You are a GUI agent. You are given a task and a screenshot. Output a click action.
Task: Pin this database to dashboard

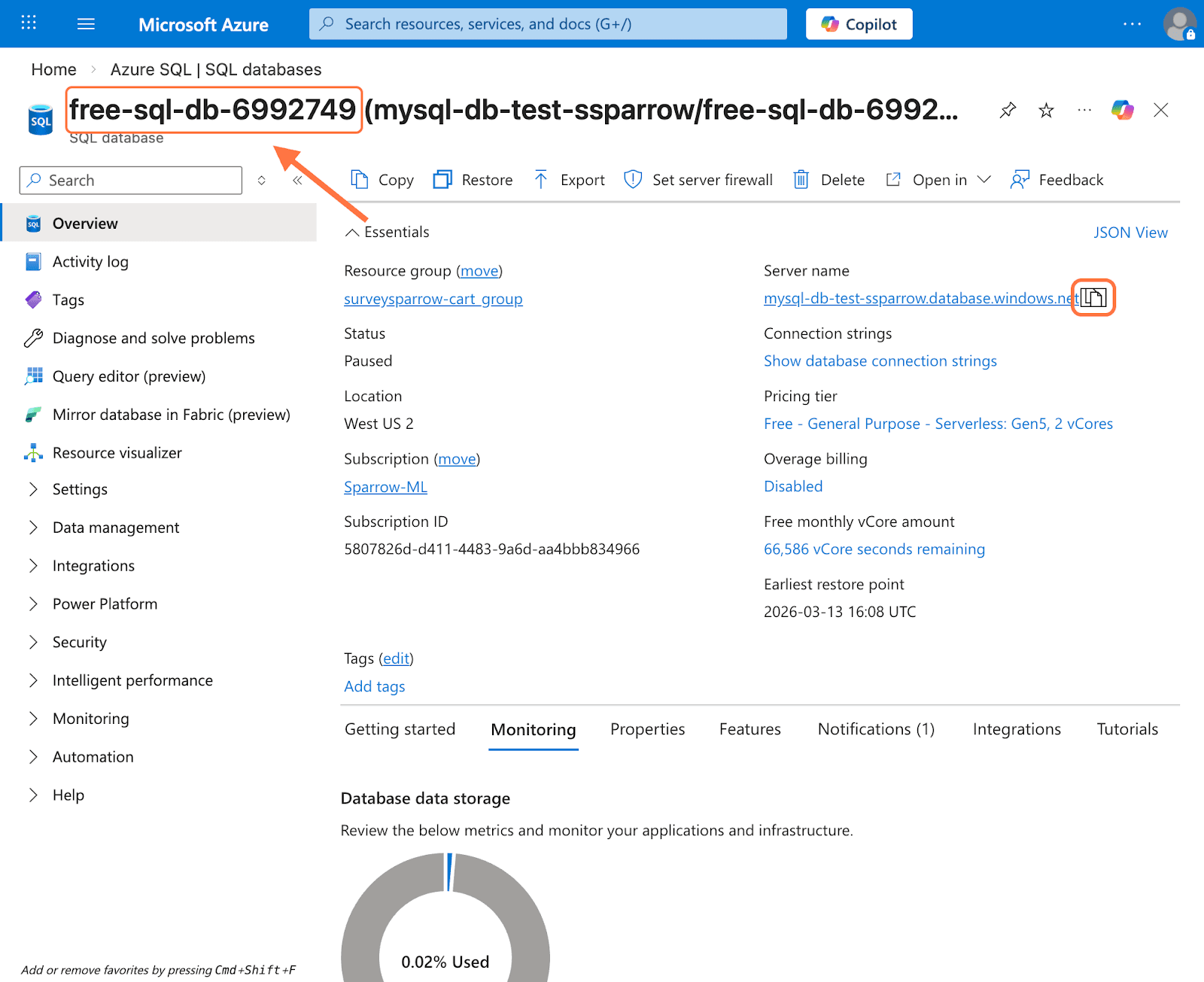point(1008,111)
